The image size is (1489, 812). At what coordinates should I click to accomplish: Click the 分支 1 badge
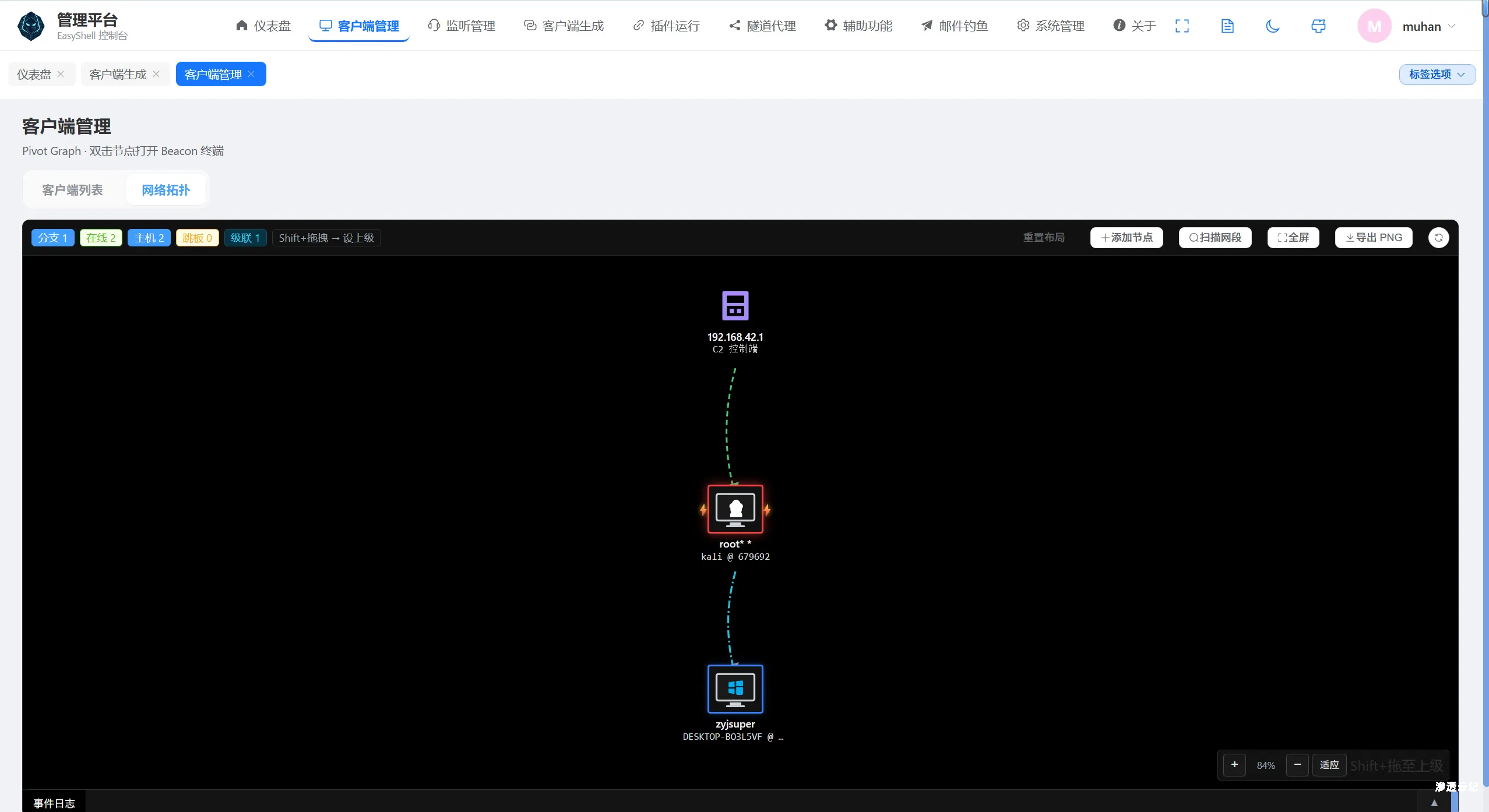[53, 238]
